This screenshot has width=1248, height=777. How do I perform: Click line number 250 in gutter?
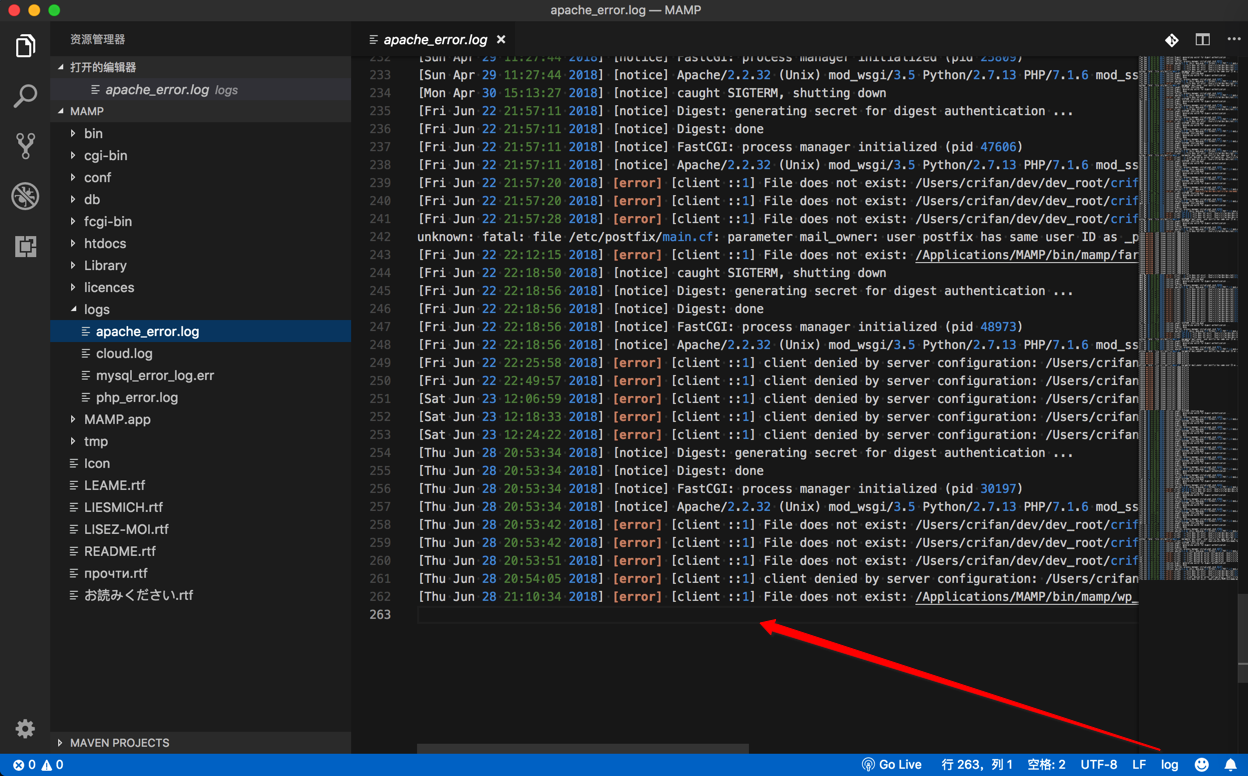(380, 381)
